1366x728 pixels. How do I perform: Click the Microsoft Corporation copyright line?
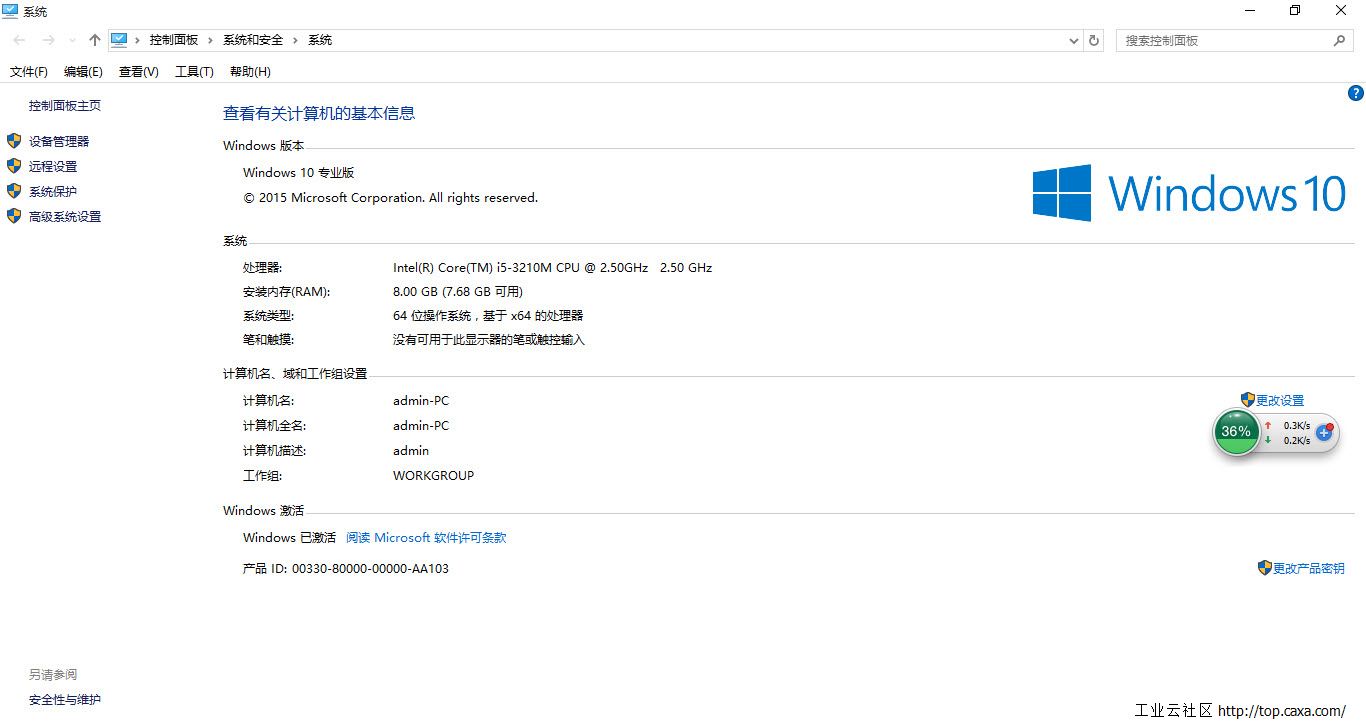point(391,198)
